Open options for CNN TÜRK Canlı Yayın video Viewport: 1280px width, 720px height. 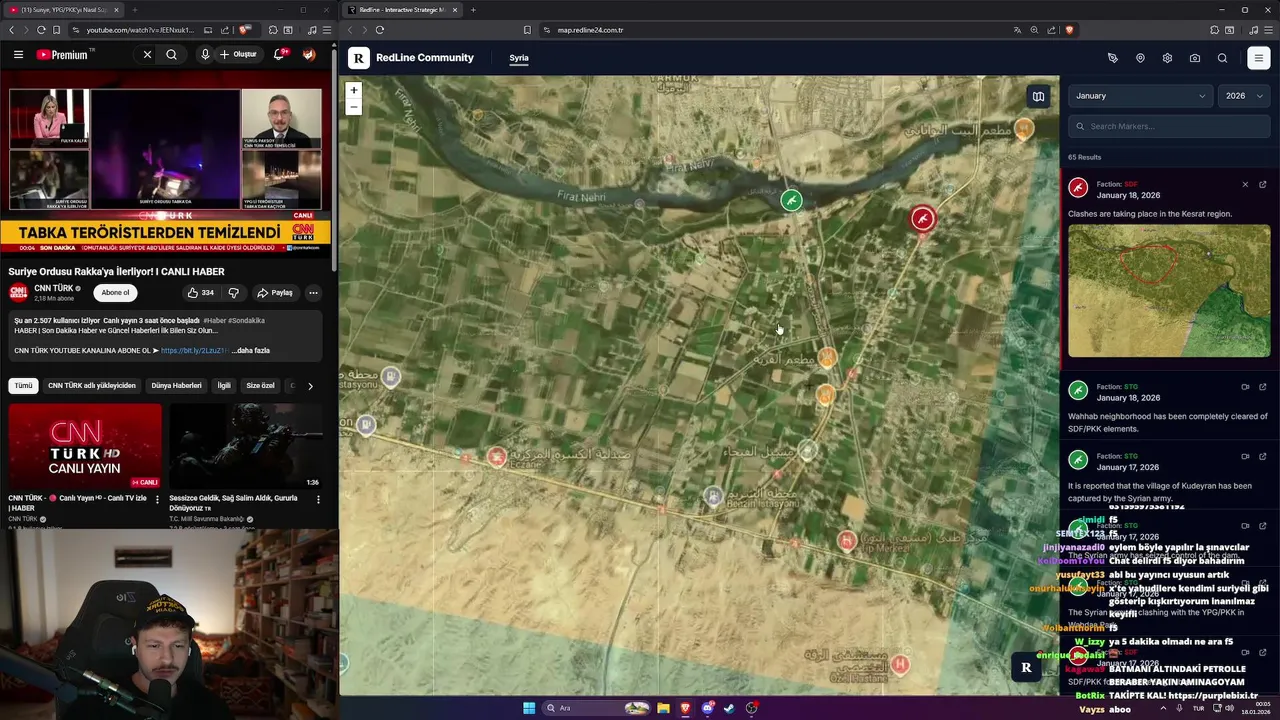(x=157, y=500)
